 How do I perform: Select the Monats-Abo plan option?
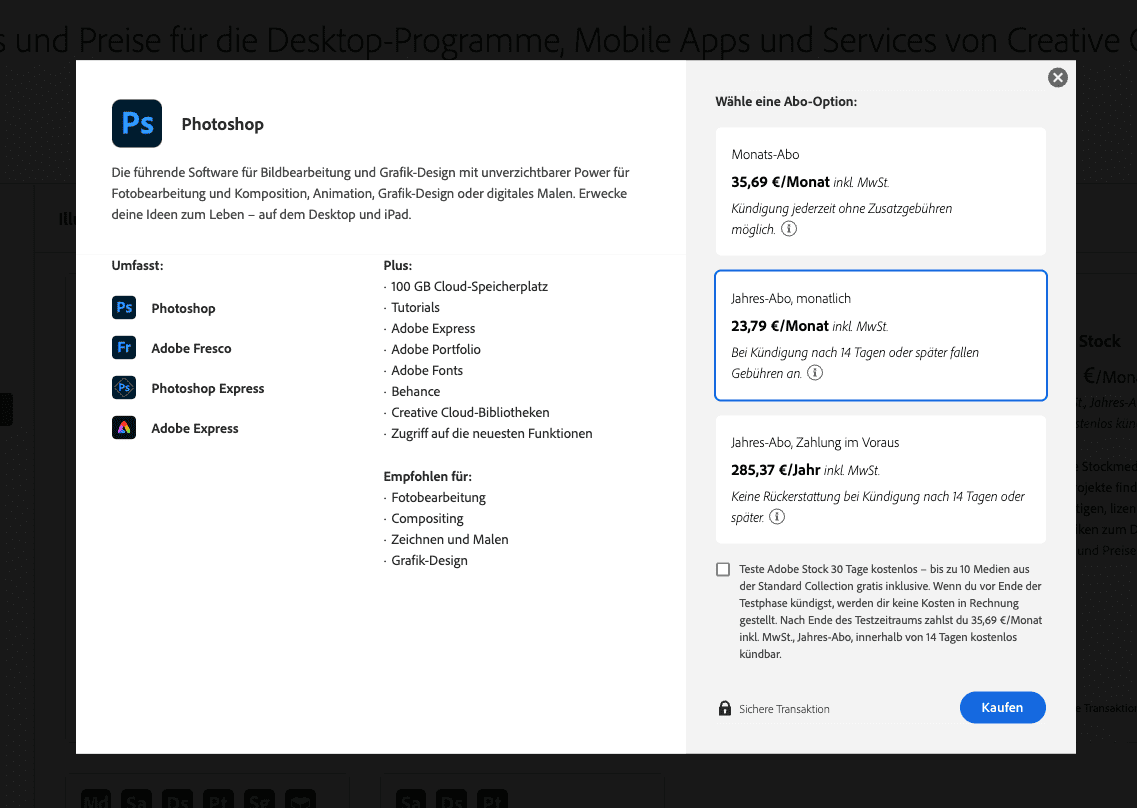880,191
